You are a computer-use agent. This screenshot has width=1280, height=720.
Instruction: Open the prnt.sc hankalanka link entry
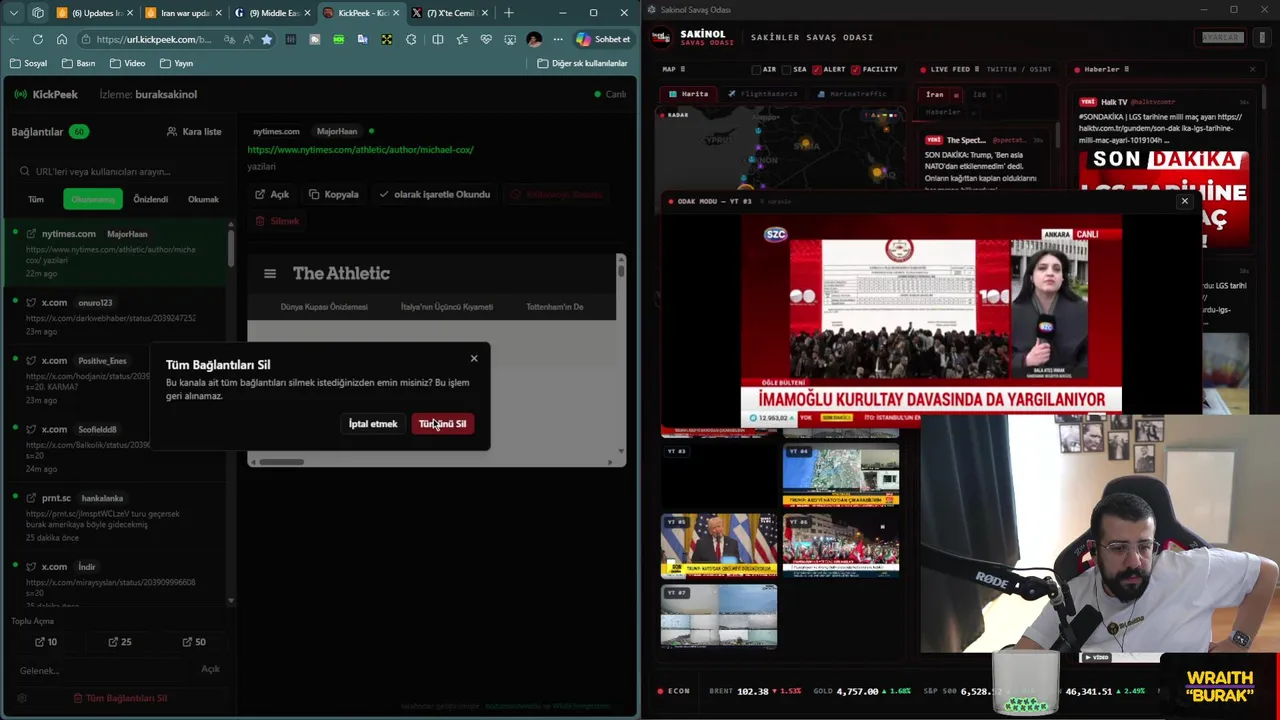(x=115, y=517)
